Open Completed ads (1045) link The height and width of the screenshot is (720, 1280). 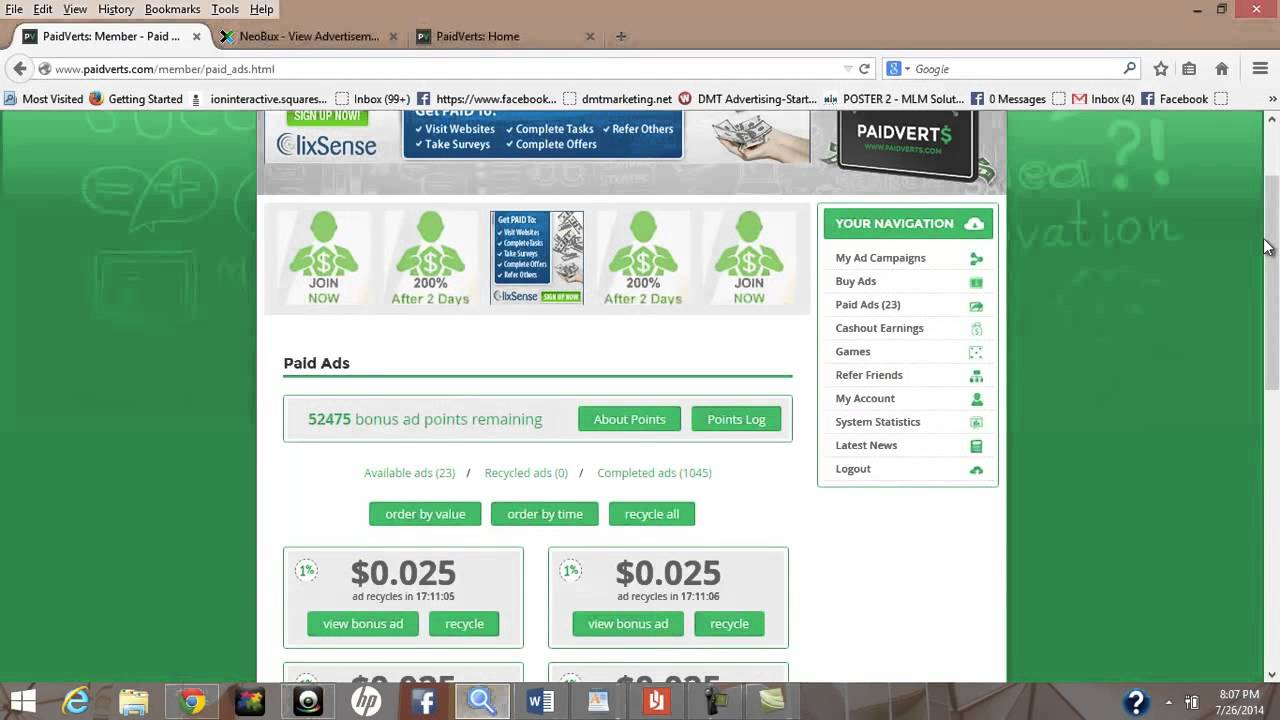pyautogui.click(x=654, y=473)
